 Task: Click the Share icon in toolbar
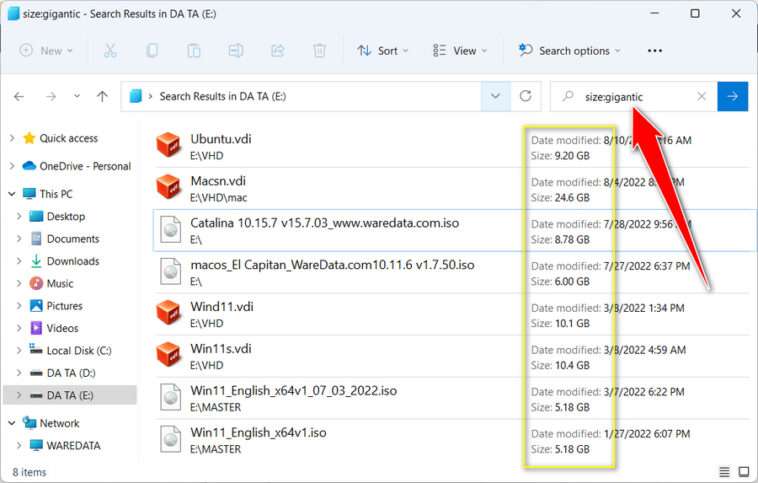[x=277, y=50]
